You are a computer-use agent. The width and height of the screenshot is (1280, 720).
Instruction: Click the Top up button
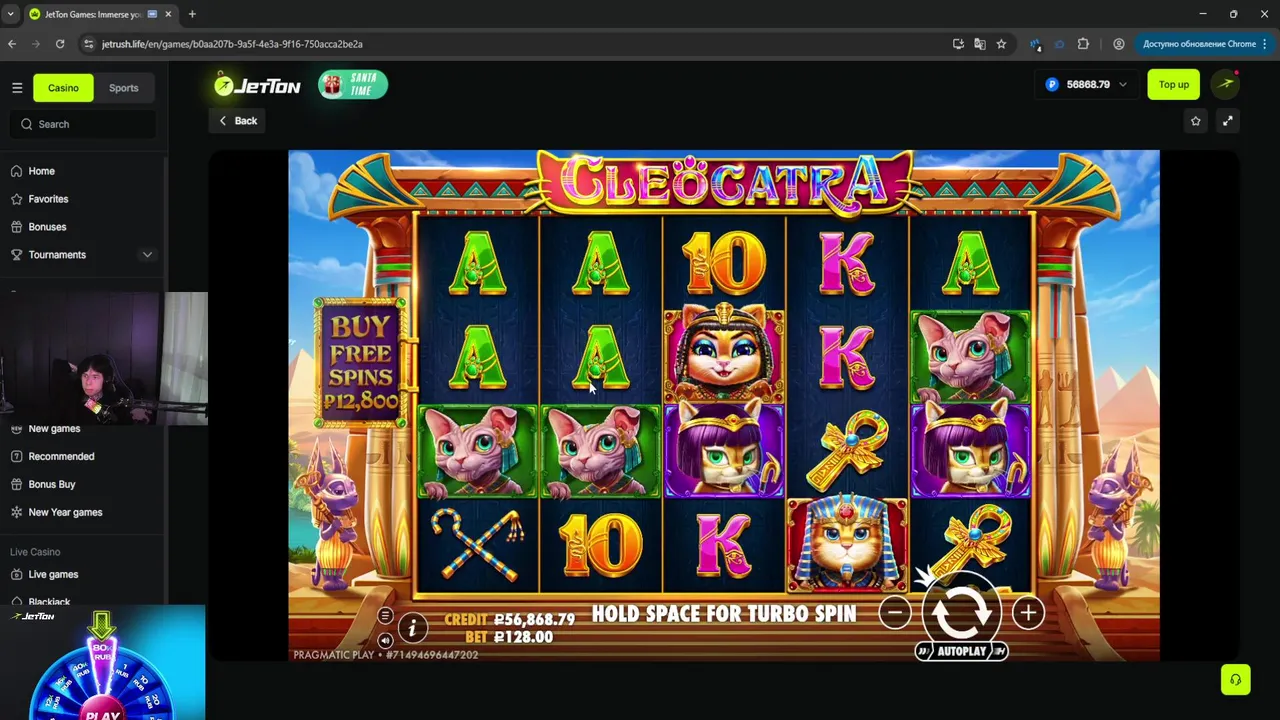pos(1174,85)
